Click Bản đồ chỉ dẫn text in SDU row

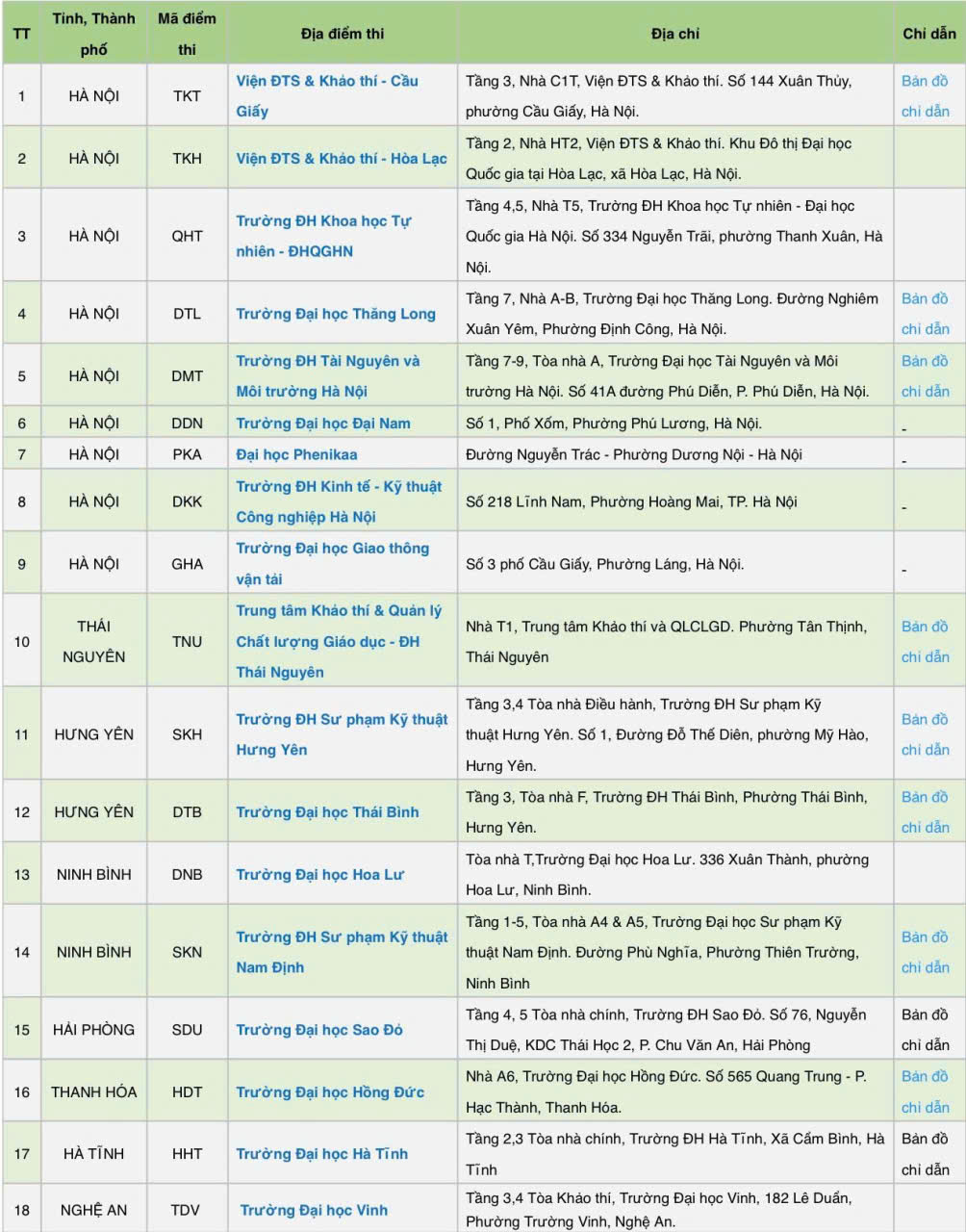point(926,1030)
